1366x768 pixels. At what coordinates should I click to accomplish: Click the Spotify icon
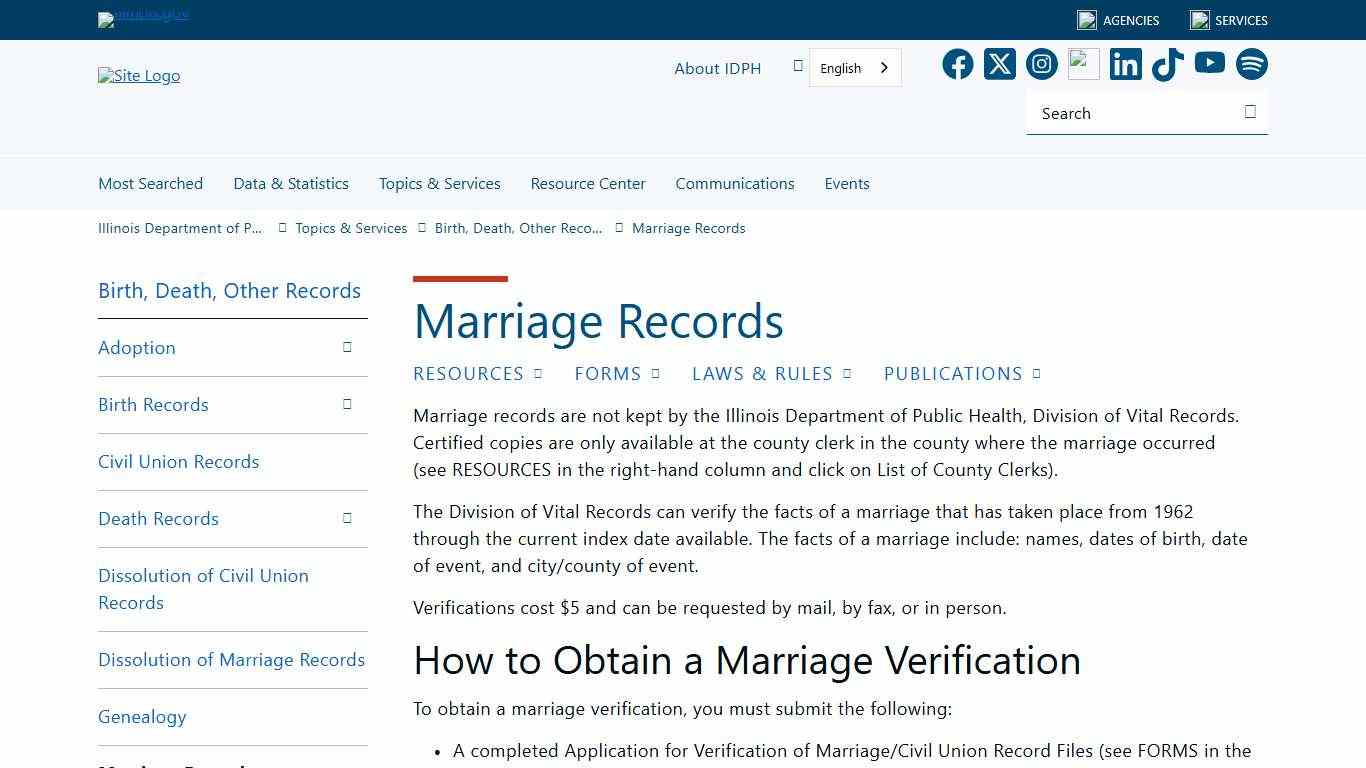tap(1251, 63)
